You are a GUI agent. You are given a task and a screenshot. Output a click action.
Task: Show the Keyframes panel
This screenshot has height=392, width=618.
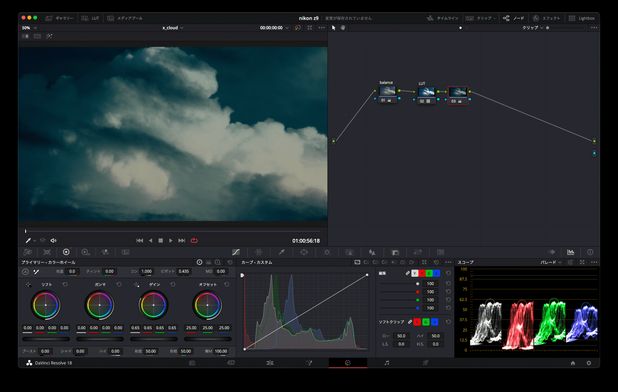(x=552, y=252)
